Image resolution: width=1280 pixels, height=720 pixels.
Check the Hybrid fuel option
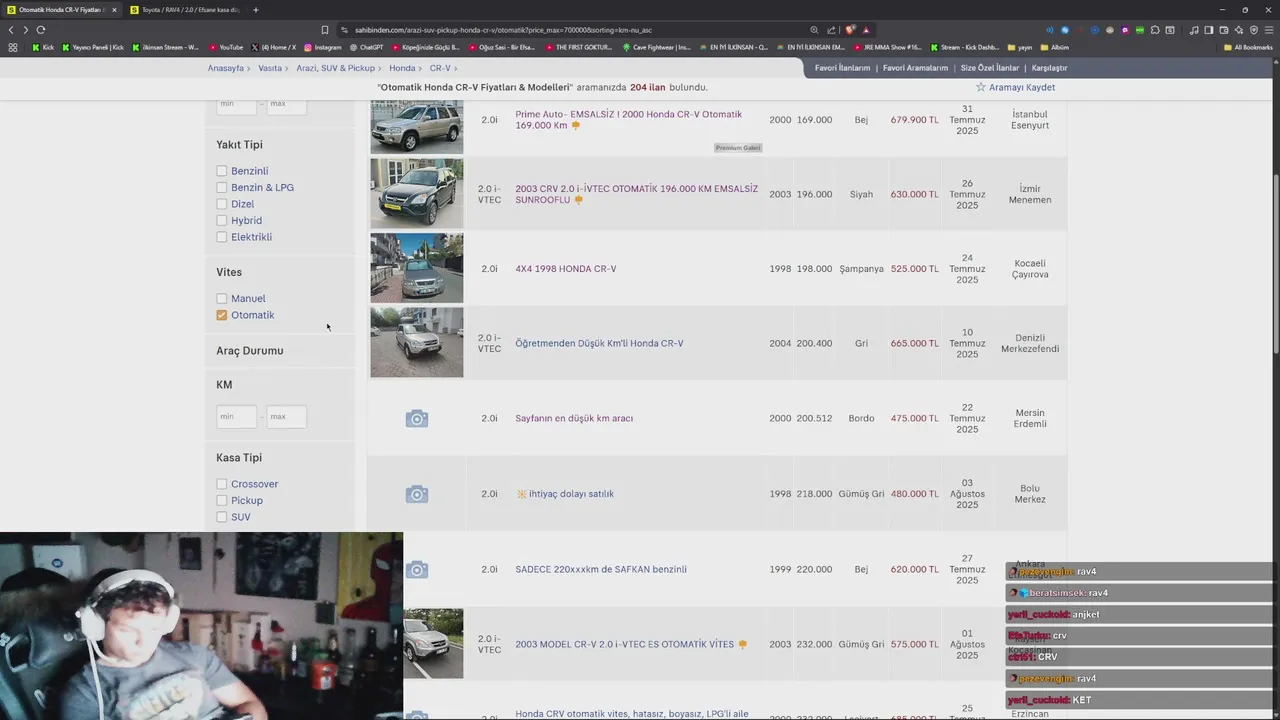(x=222, y=221)
